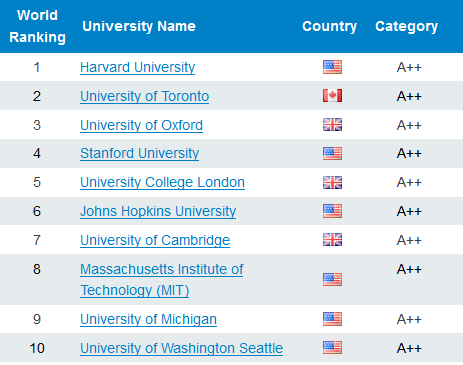
Task: Open the Massachusetts Institute of Technology link
Action: pos(162,280)
